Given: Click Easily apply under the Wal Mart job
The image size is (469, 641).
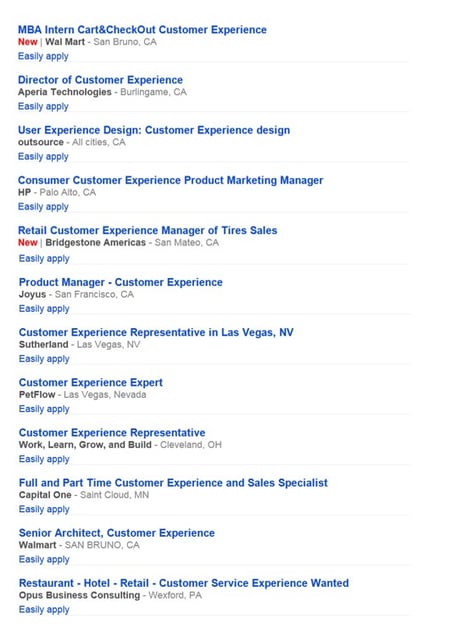Looking at the screenshot, I should [43, 56].
